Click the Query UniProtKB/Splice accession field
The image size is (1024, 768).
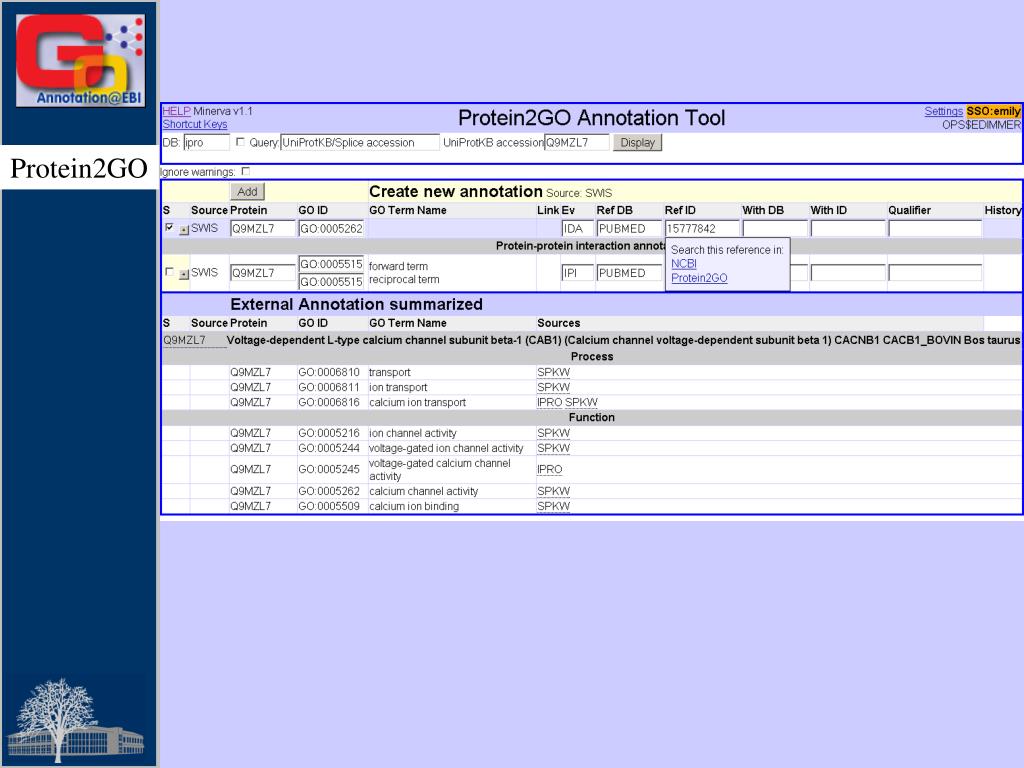(360, 142)
